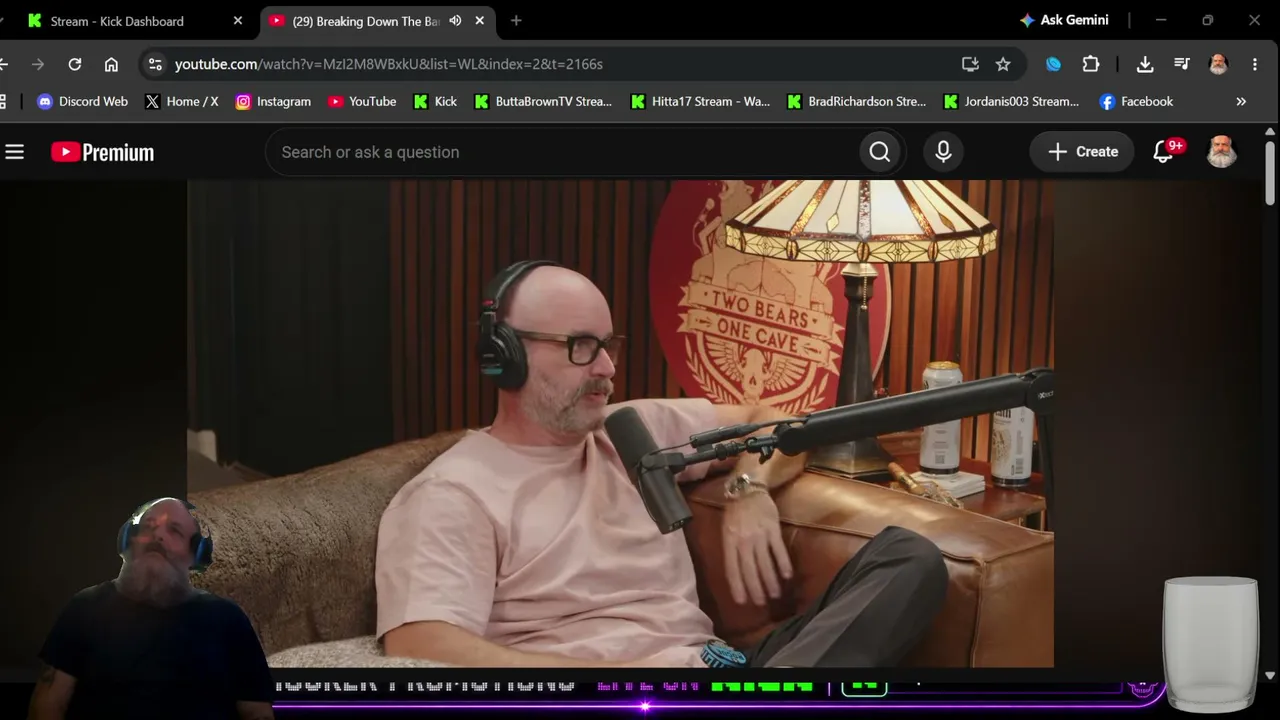This screenshot has height=720, width=1280.
Task: Close the Breaking Down The Bar tab
Action: tap(480, 21)
